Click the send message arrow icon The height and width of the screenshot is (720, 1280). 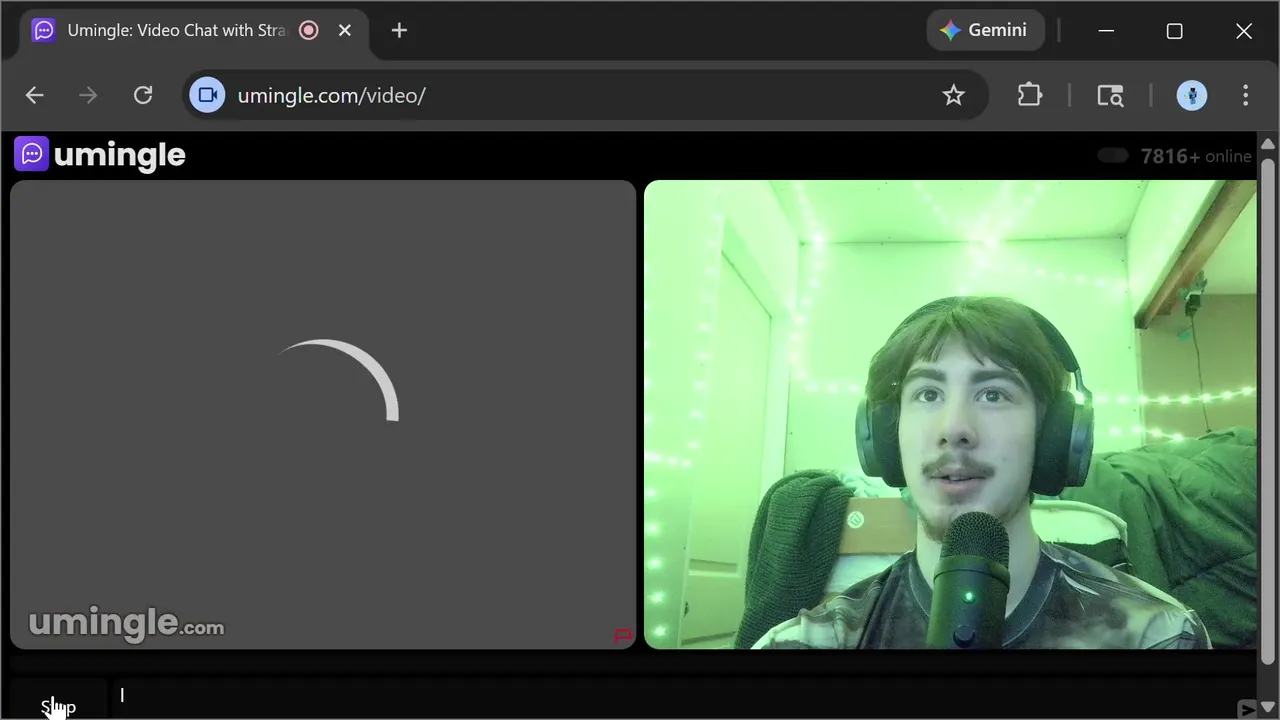1246,708
